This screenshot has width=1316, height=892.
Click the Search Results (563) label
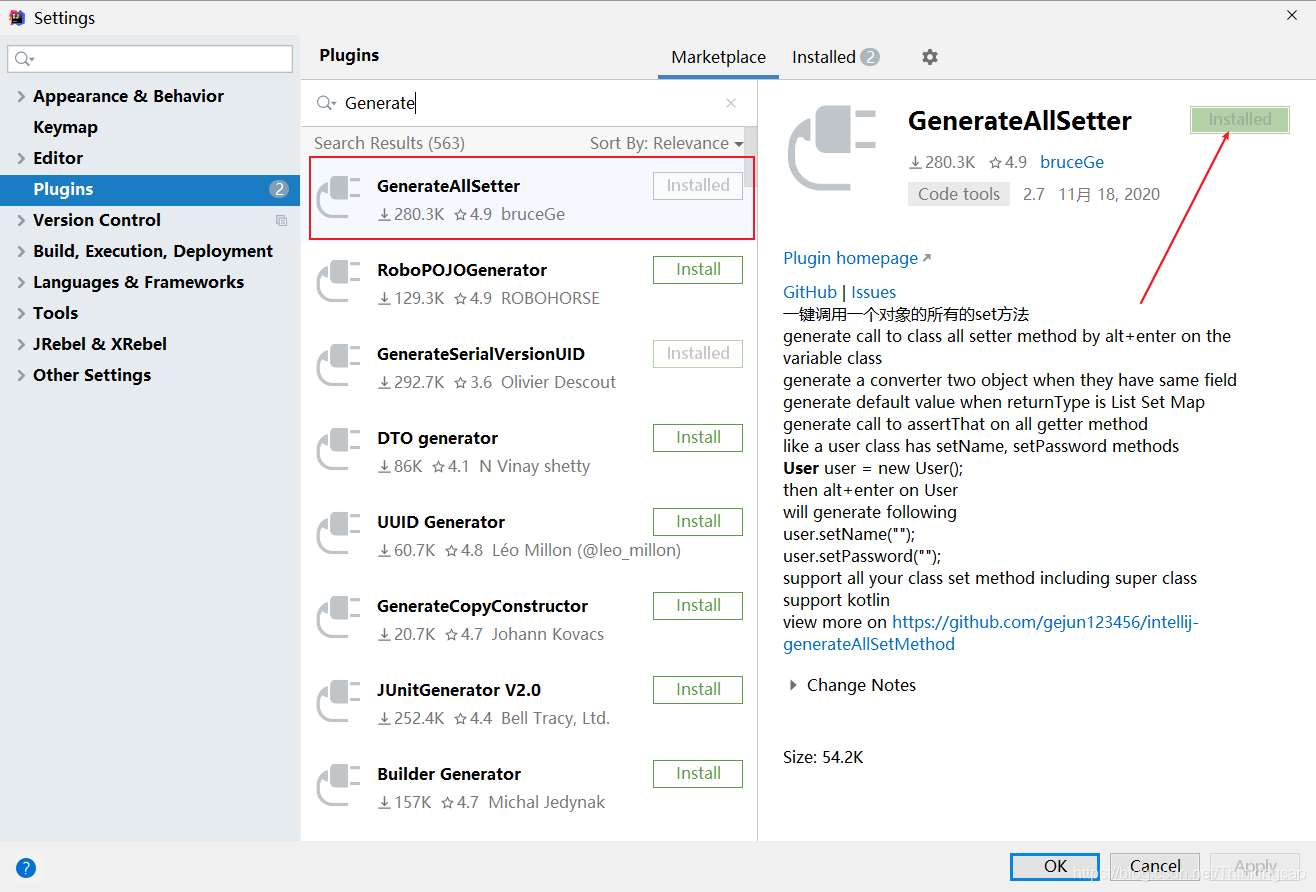pos(389,143)
